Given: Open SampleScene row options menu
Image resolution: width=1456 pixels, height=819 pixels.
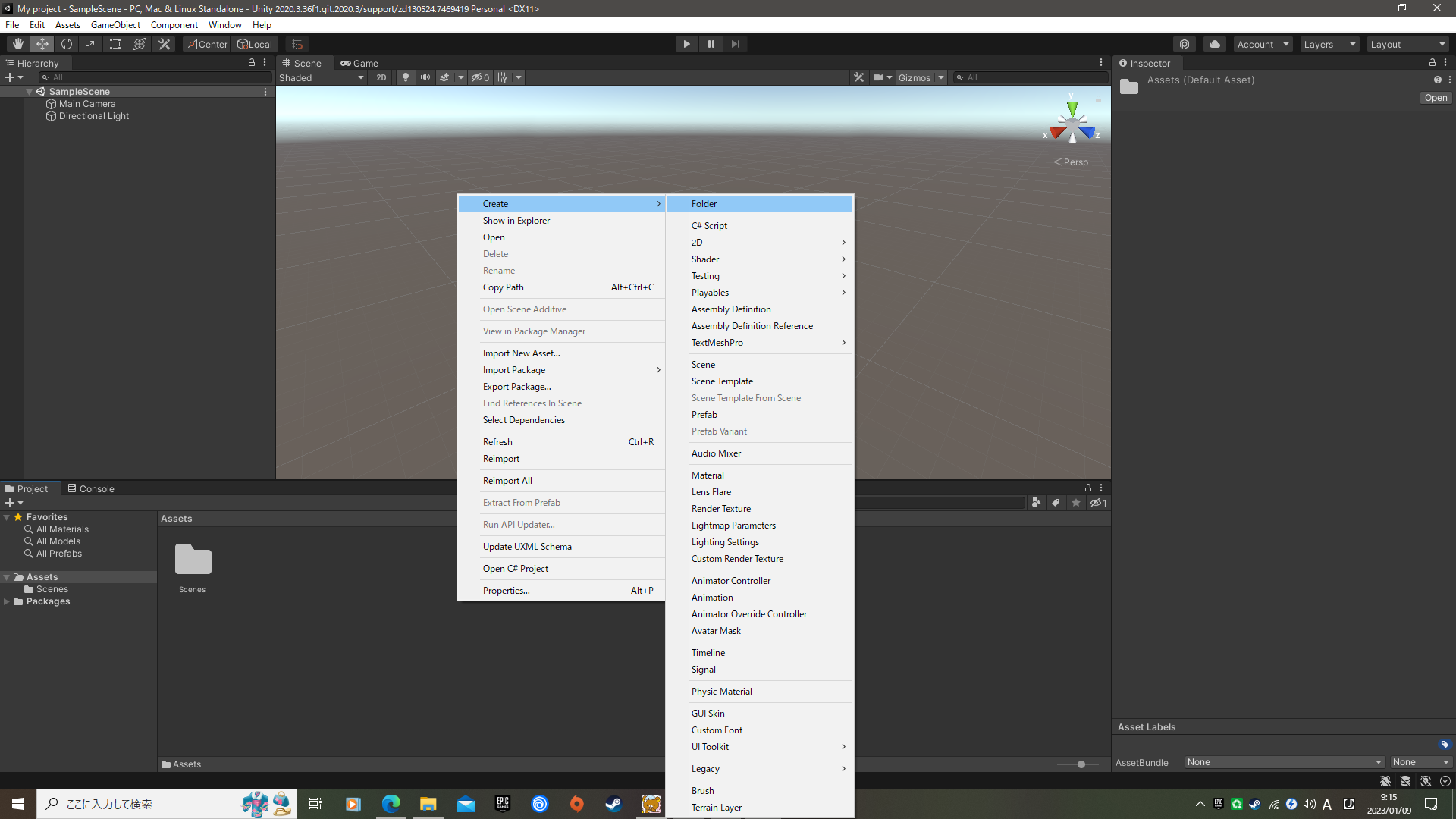Looking at the screenshot, I should point(265,92).
